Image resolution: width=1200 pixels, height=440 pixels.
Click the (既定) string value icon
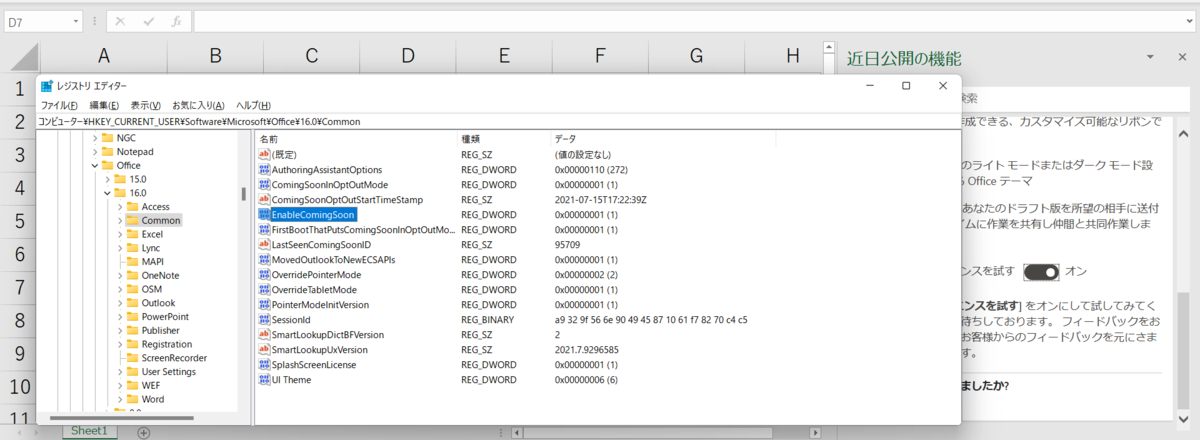[264, 154]
